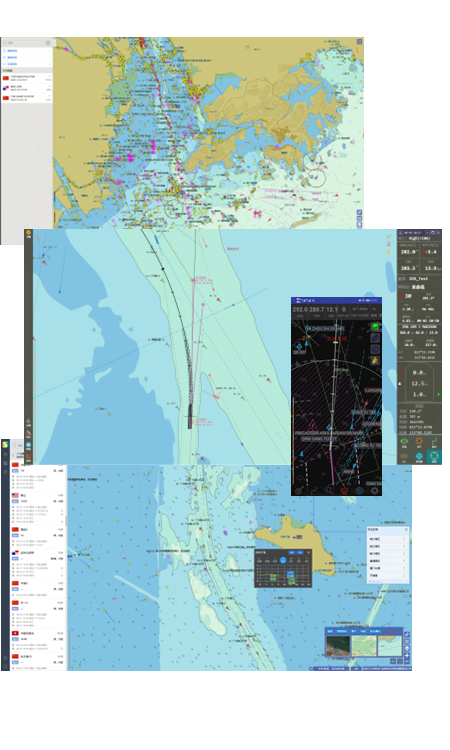The width and height of the screenshot is (450, 750).
Task: Open the search magnifier on phone bottom bar
Action: coord(329,490)
